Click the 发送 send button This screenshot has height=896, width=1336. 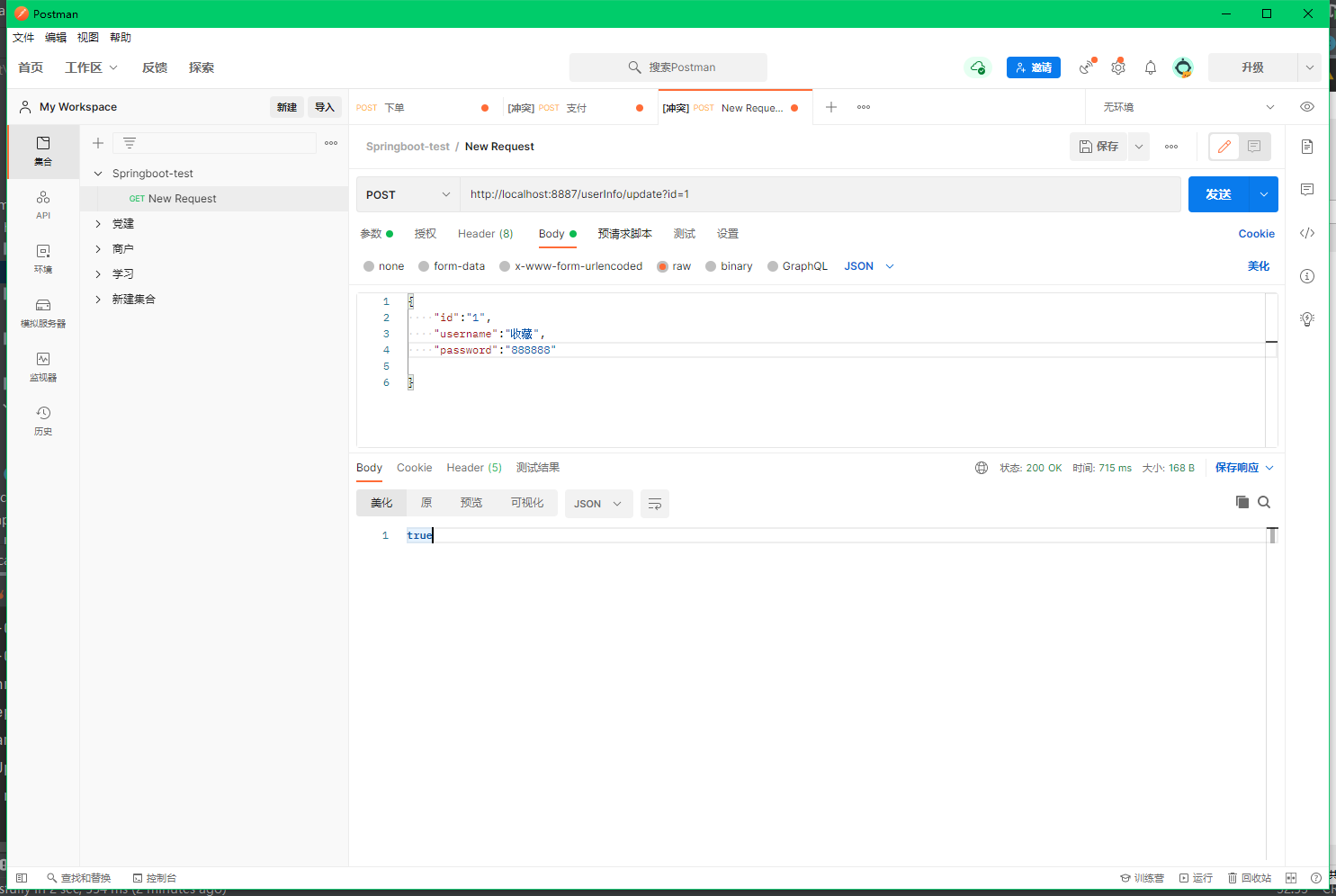(1218, 194)
